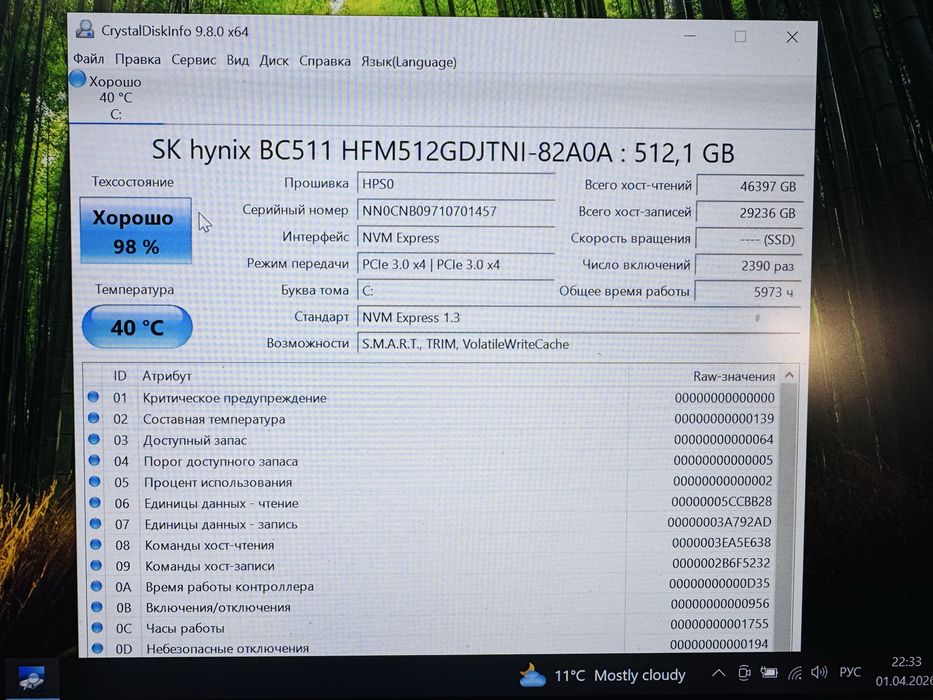Click the status dot of attribute 0C
The width and height of the screenshot is (933, 700).
point(96,627)
